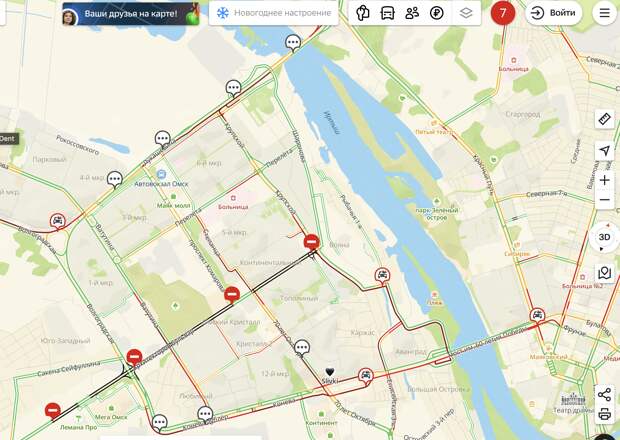Viewport: 620px width, 440px height.
Task: Log in with the Войти button
Action: click(554, 13)
